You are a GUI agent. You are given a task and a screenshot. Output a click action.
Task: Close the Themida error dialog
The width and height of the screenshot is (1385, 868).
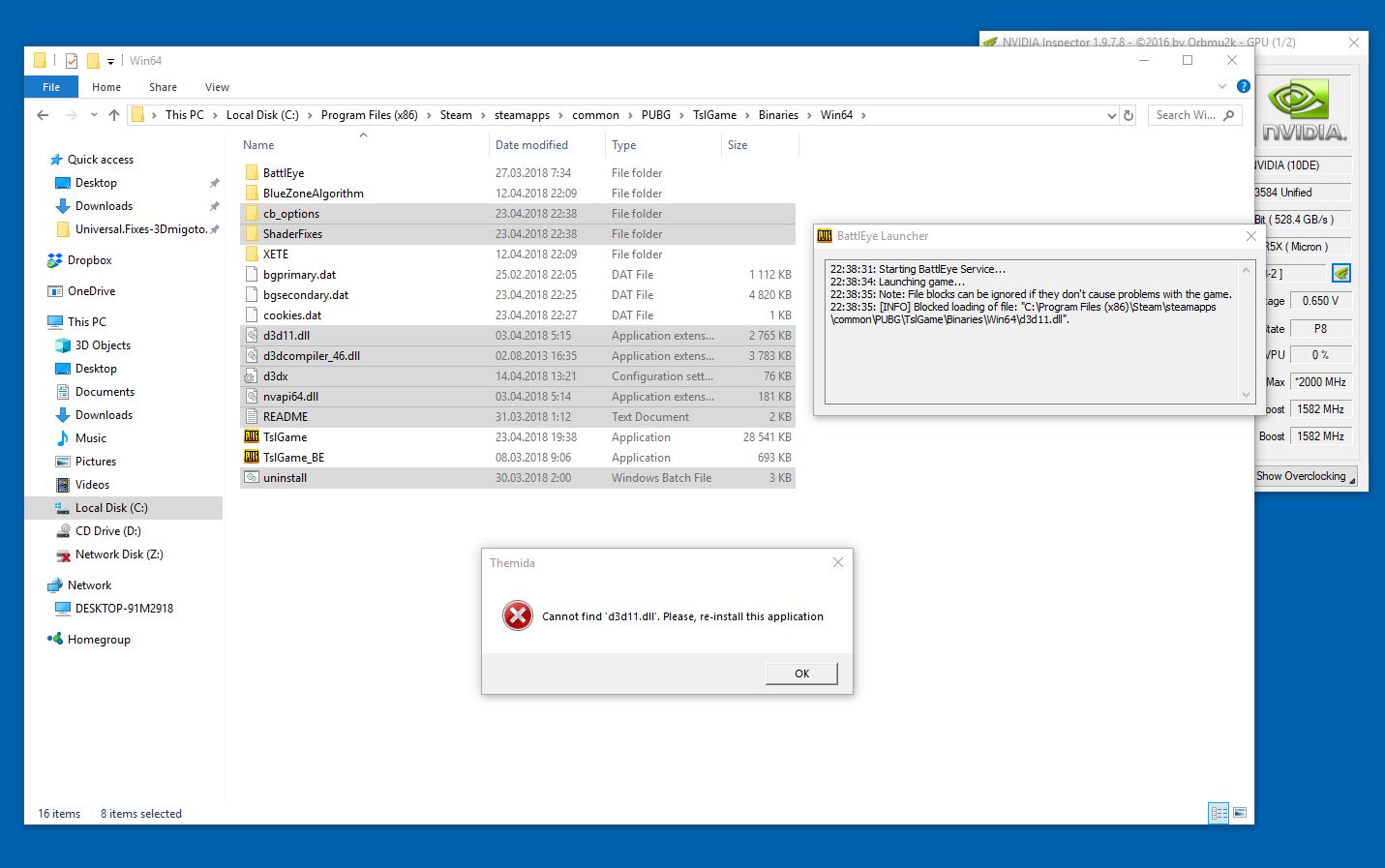pyautogui.click(x=838, y=563)
